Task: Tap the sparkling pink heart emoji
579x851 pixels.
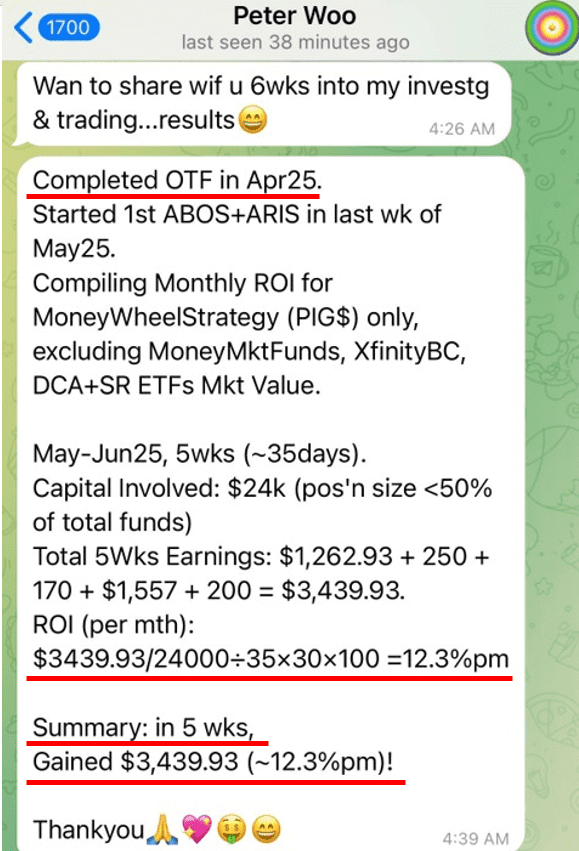Action: 196,829
